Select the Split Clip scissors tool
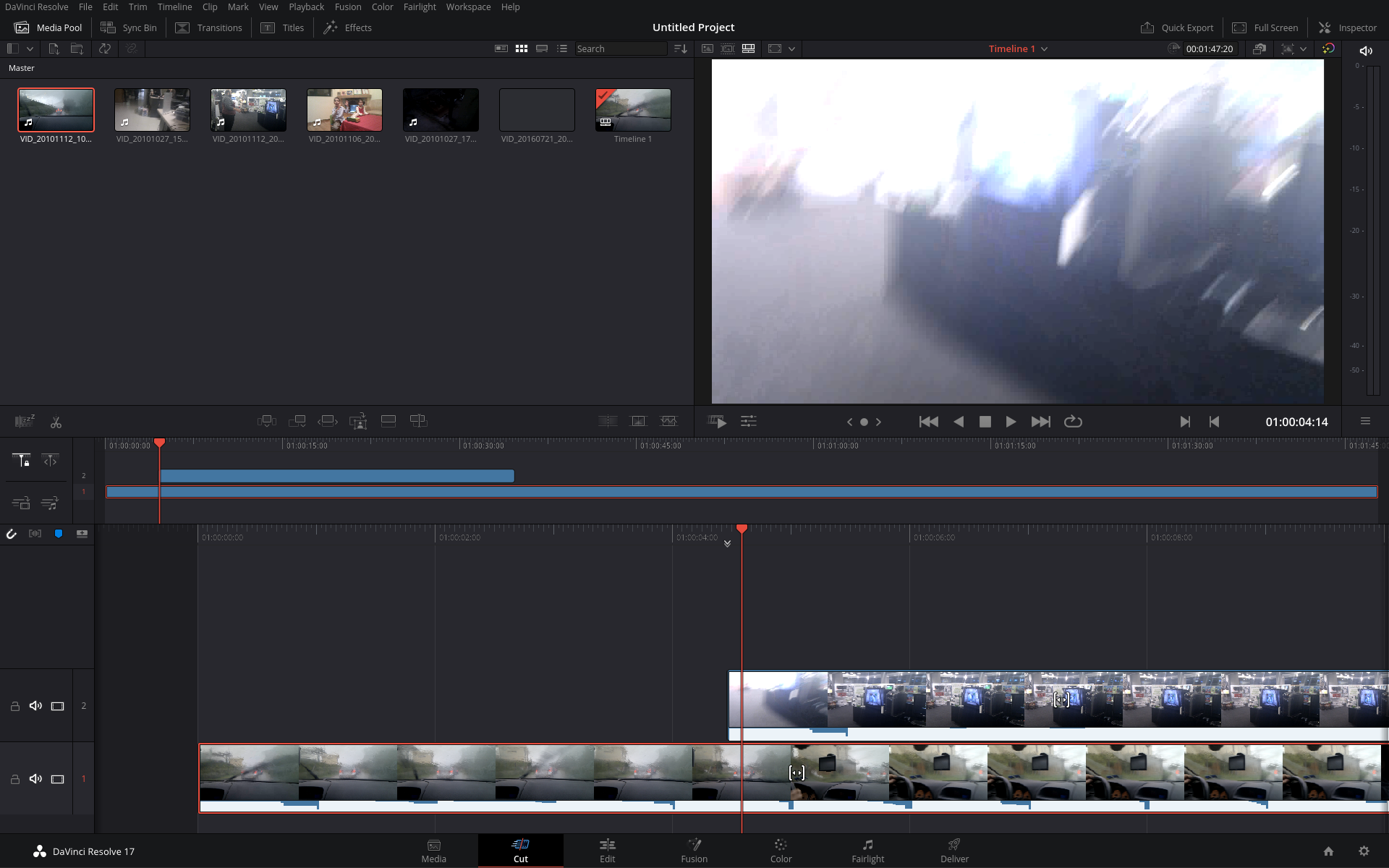The height and width of the screenshot is (868, 1389). point(56,422)
